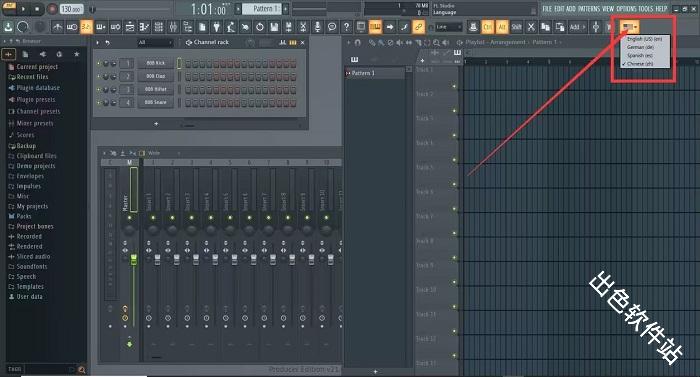Click the Master track volume fader
The width and height of the screenshot is (700, 377).
click(x=133, y=260)
